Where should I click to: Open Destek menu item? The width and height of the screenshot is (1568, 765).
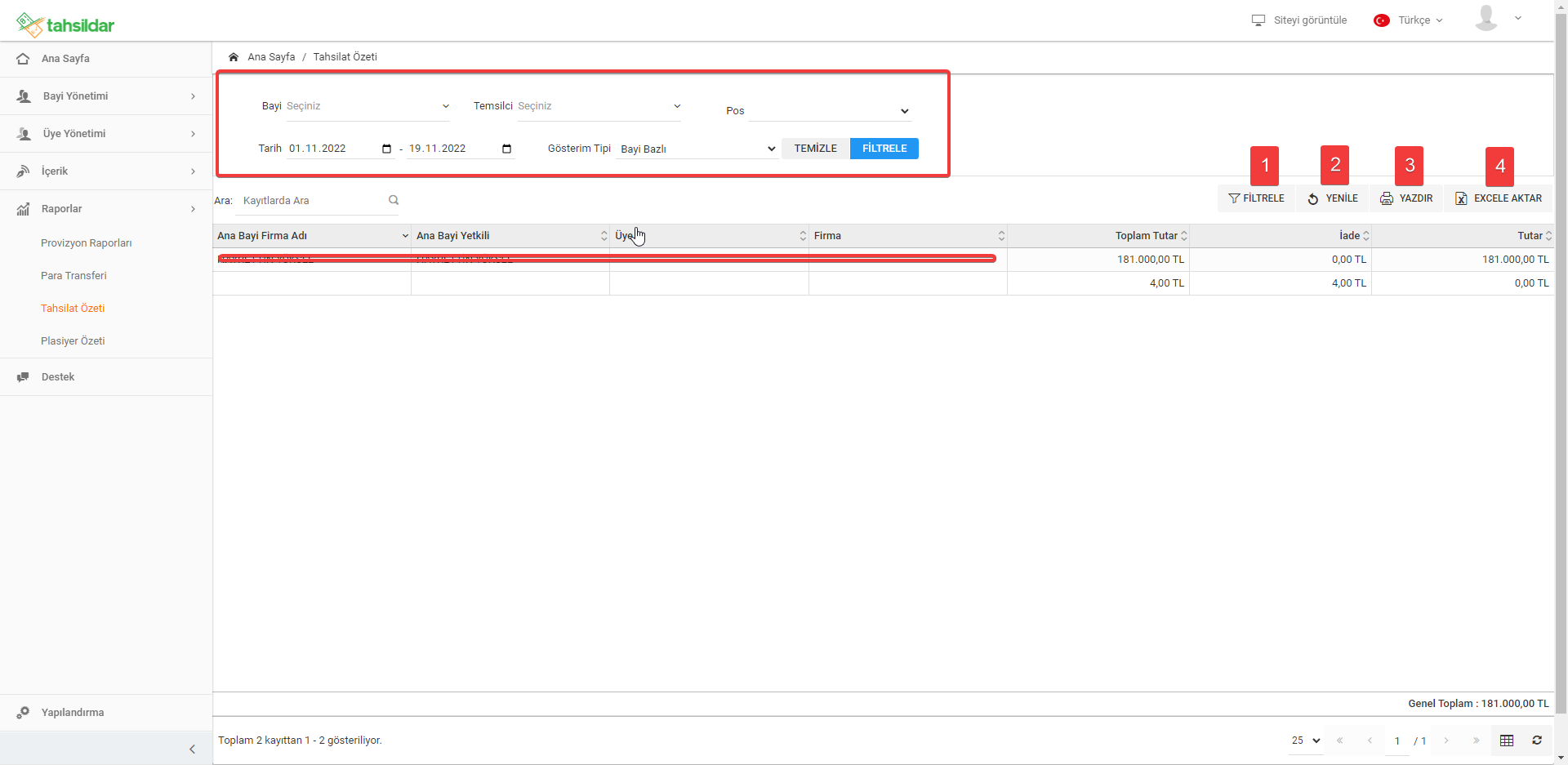tap(106, 377)
